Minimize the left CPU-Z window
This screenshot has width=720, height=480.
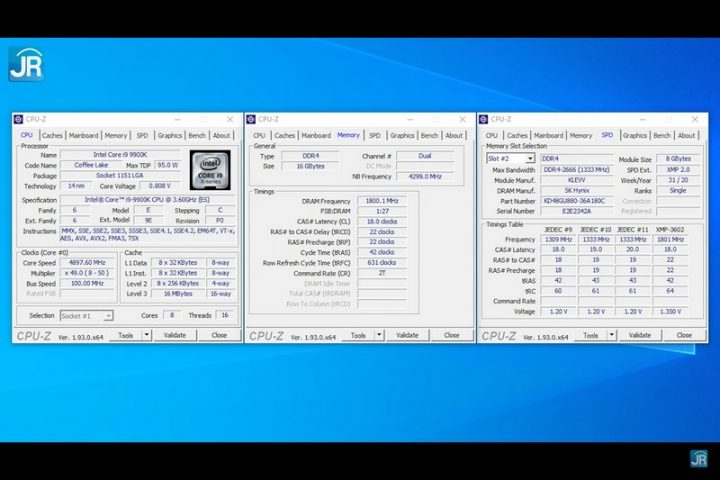(x=177, y=119)
